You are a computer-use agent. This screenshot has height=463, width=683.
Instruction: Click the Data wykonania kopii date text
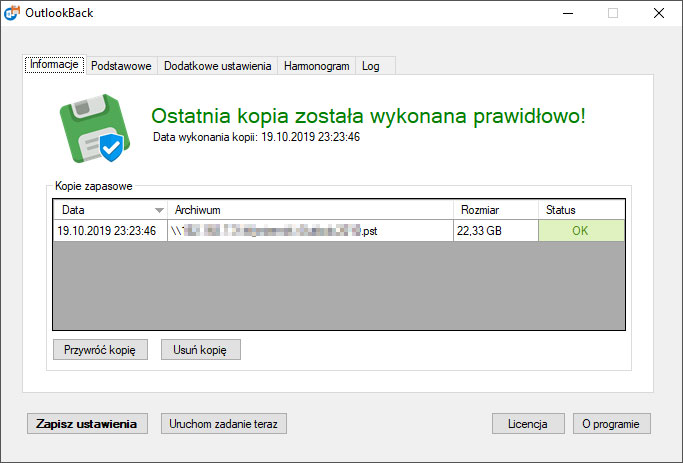(x=257, y=137)
